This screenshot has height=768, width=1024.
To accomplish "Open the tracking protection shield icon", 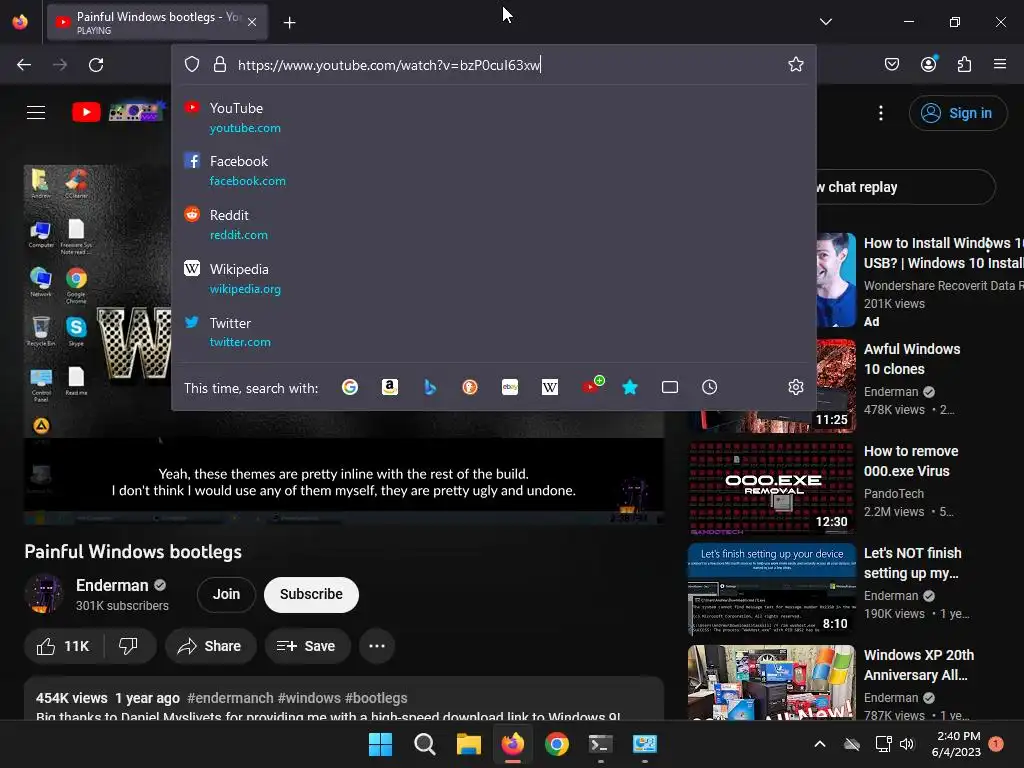I will pyautogui.click(x=191, y=64).
